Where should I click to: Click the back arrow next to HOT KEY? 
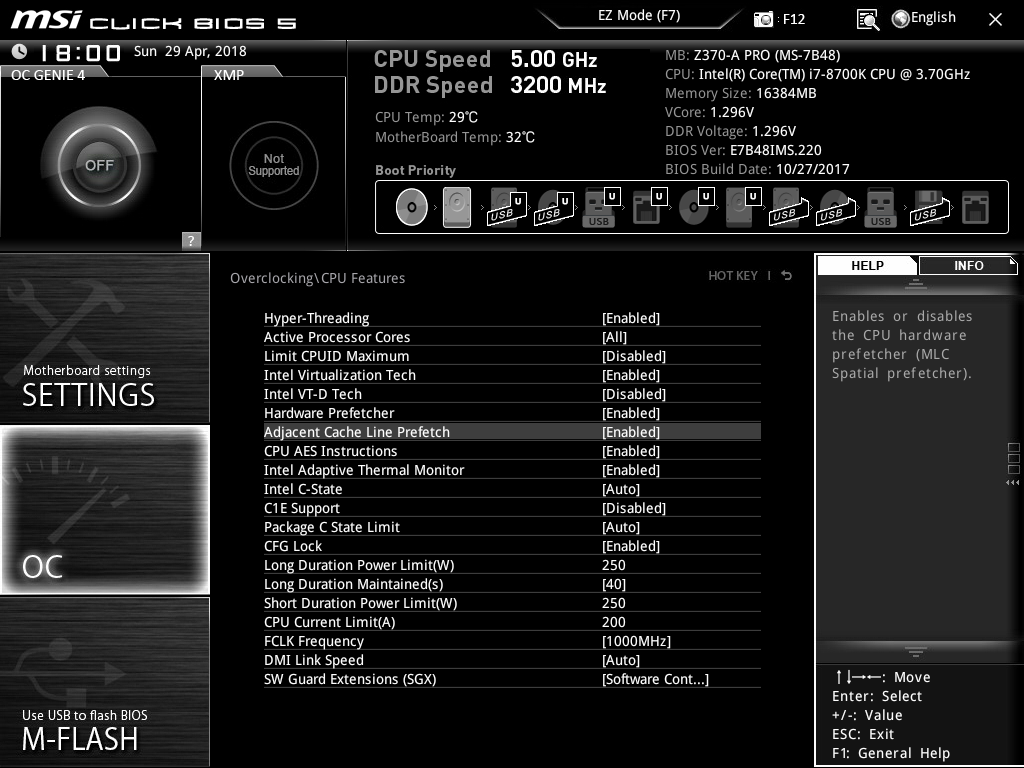pos(786,276)
